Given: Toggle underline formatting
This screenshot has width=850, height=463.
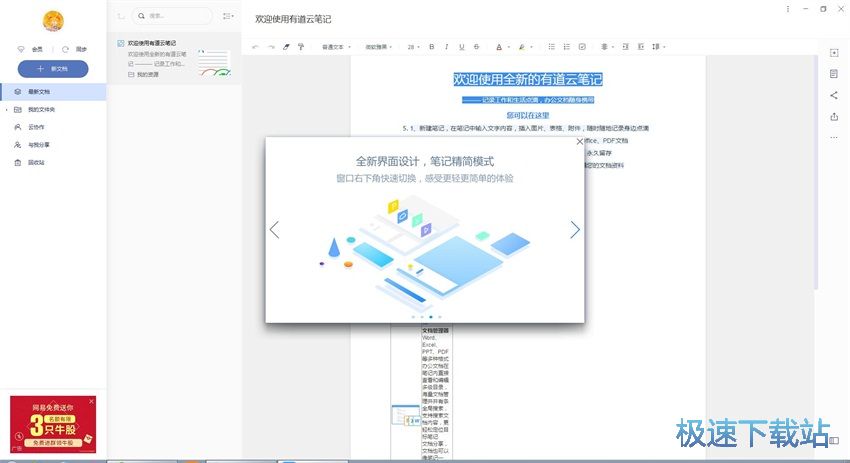Looking at the screenshot, I should (461, 47).
